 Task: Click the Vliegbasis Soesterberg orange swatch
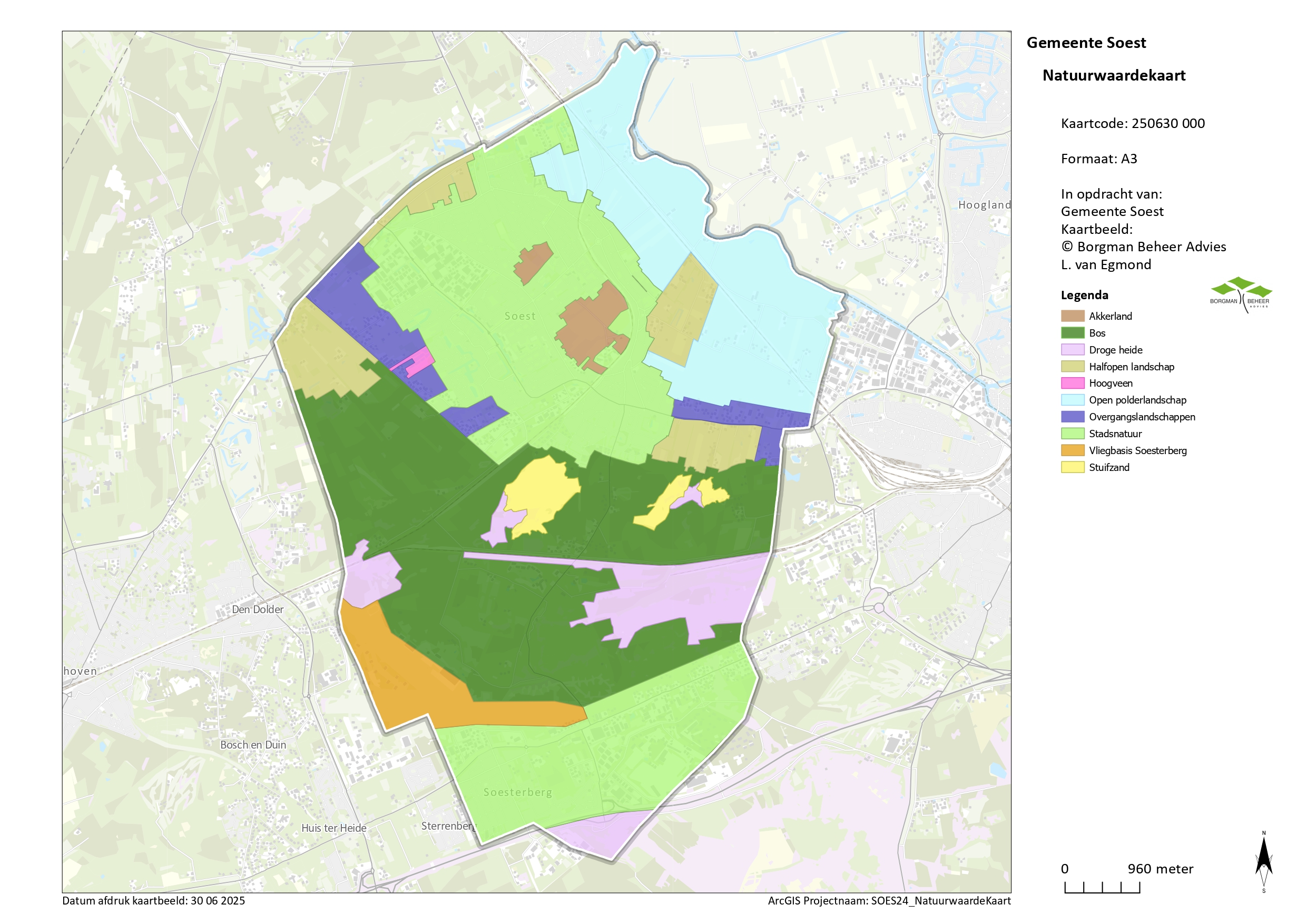coord(1072,450)
